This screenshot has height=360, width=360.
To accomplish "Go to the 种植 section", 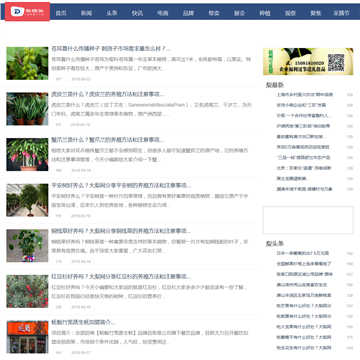I will coord(265,13).
